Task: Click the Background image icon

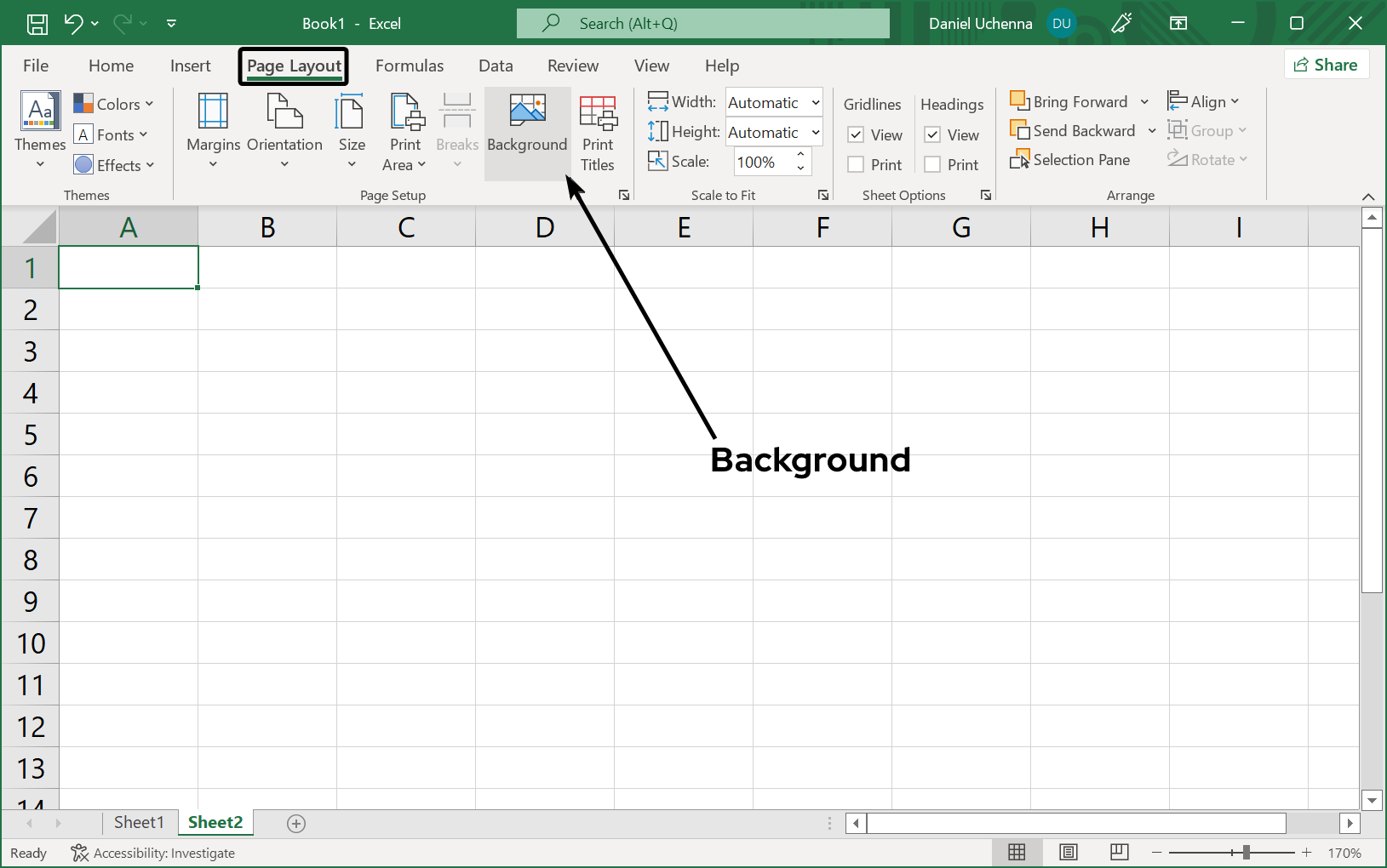Action: (527, 111)
